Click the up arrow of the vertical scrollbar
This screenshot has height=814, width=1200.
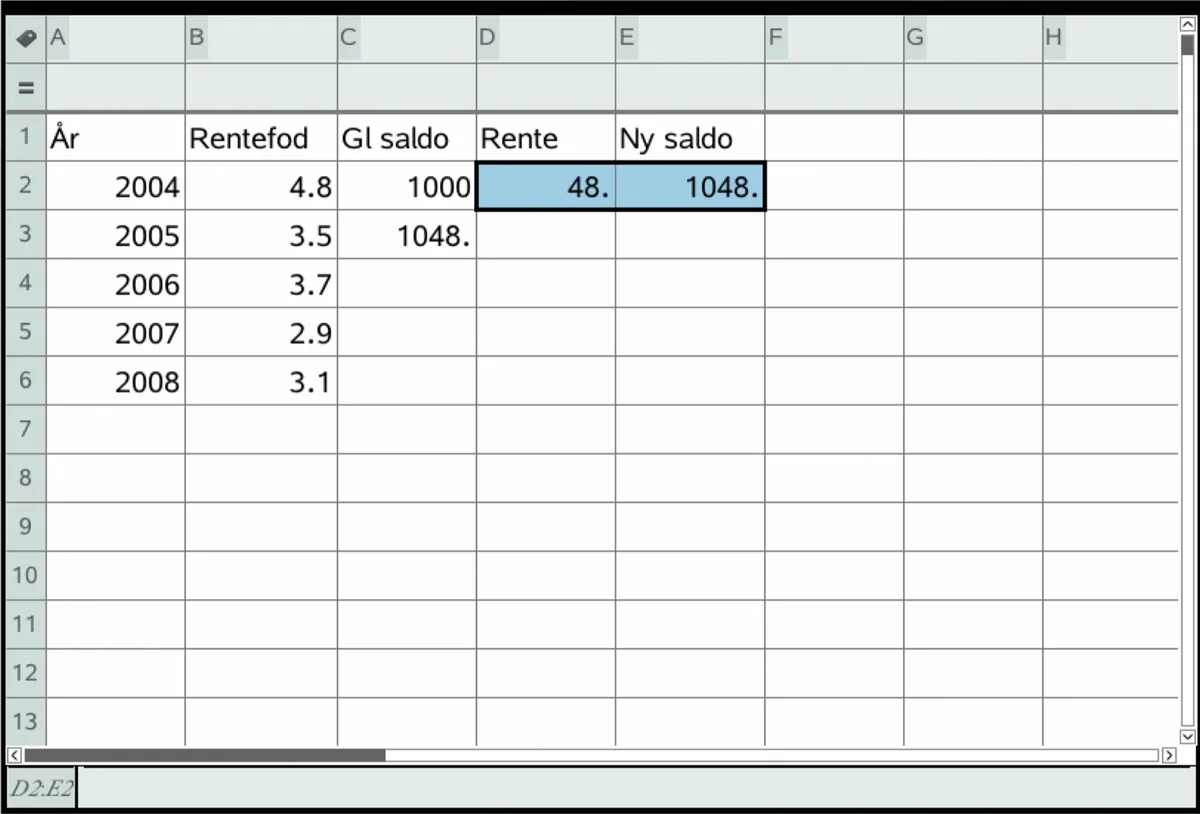(1187, 24)
